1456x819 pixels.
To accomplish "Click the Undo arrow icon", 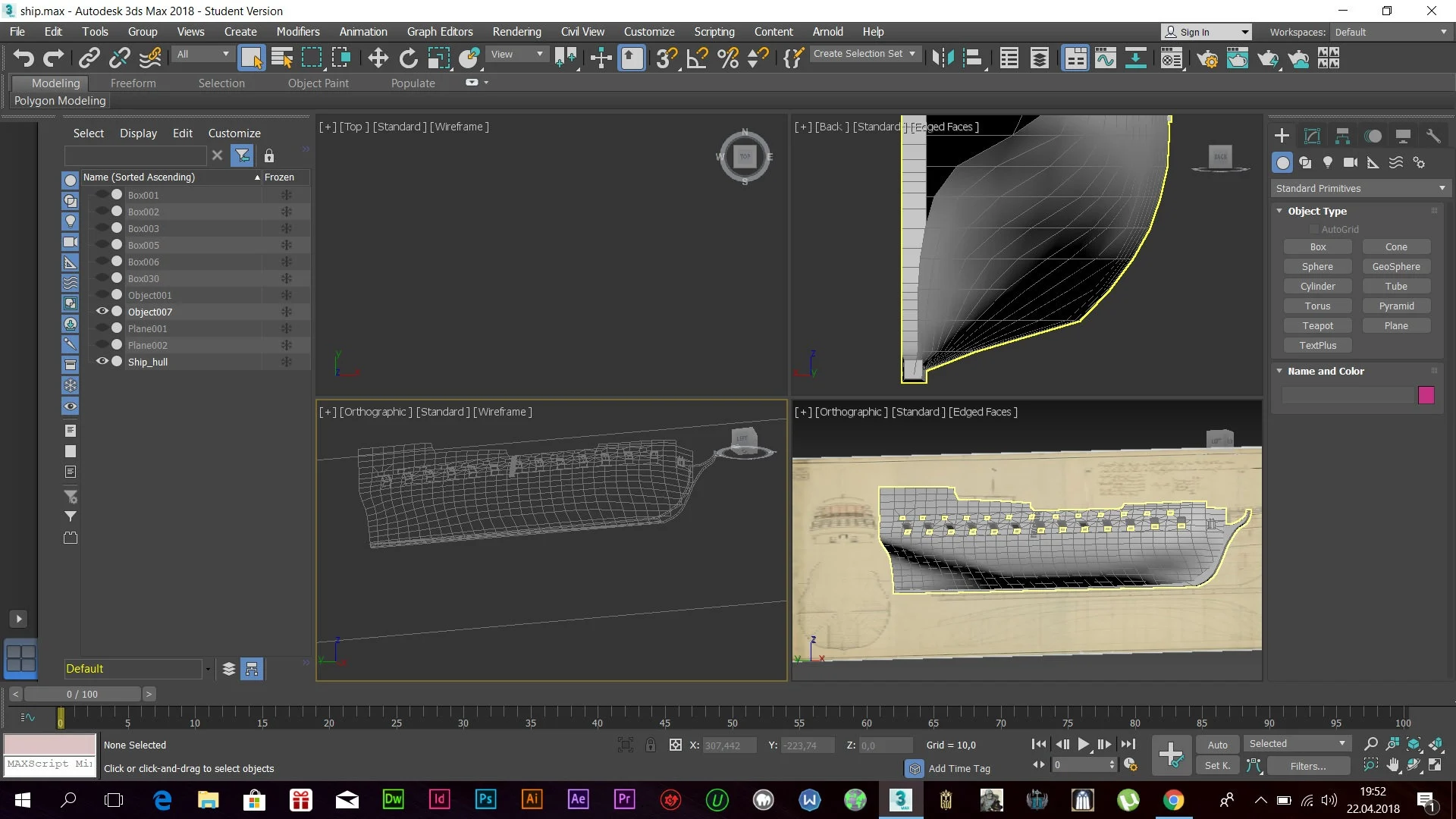I will tap(24, 58).
